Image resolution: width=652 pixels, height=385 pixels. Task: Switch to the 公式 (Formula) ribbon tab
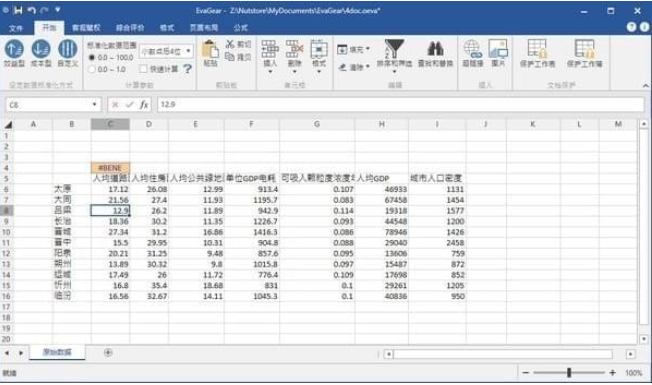pos(240,28)
